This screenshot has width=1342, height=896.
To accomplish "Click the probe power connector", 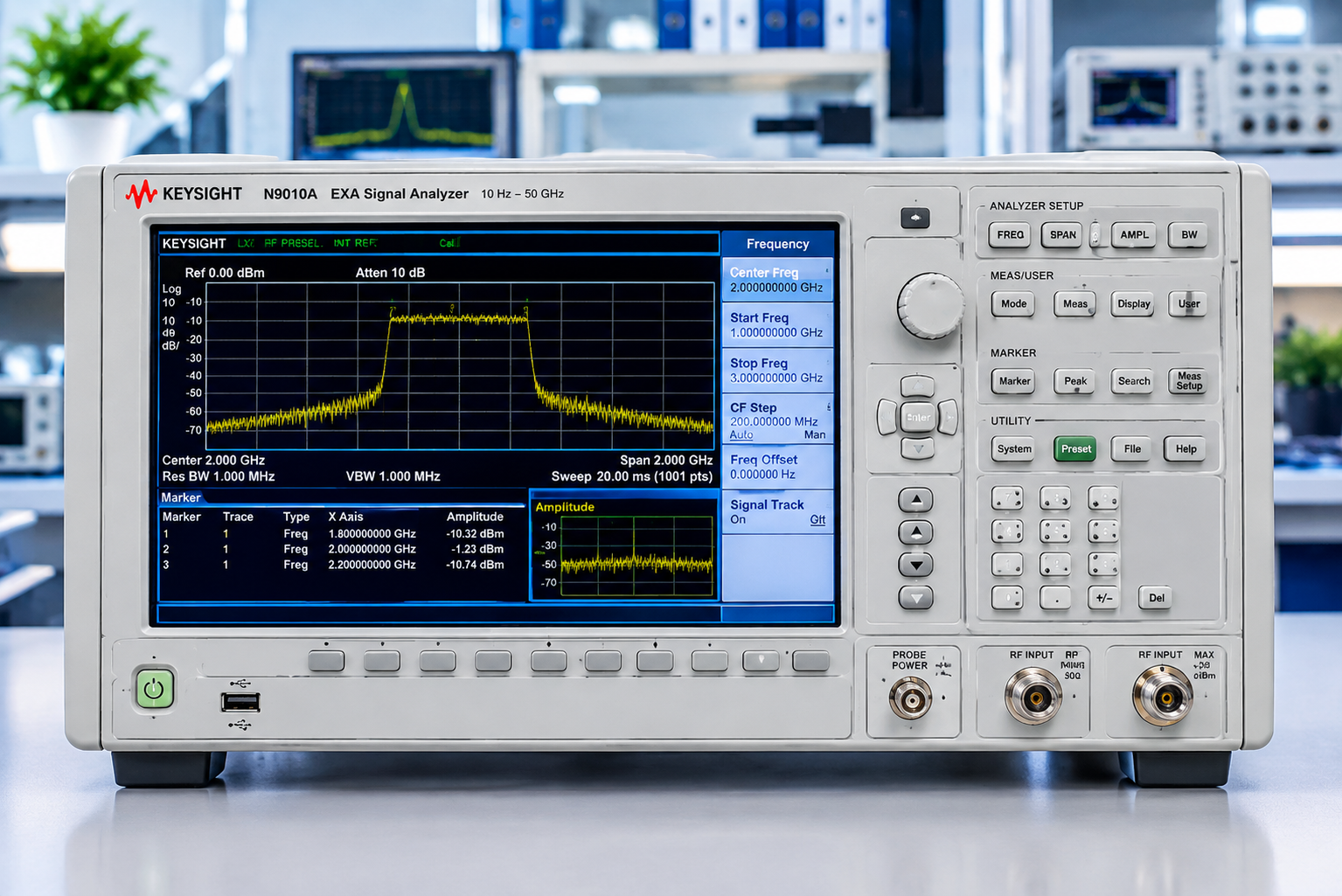I will point(910,698).
